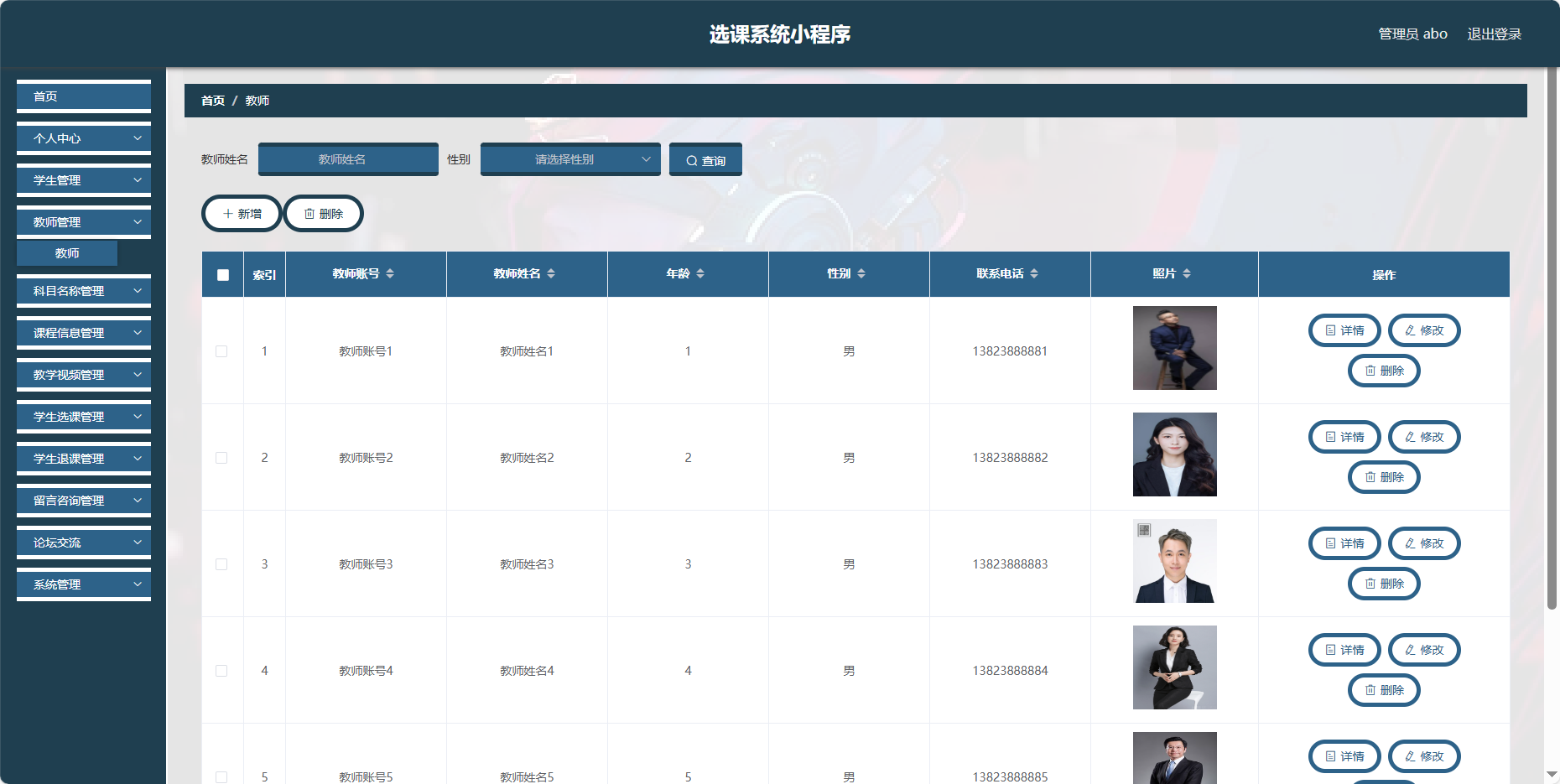
Task: Check the row 1 checkbox
Action: tap(221, 351)
